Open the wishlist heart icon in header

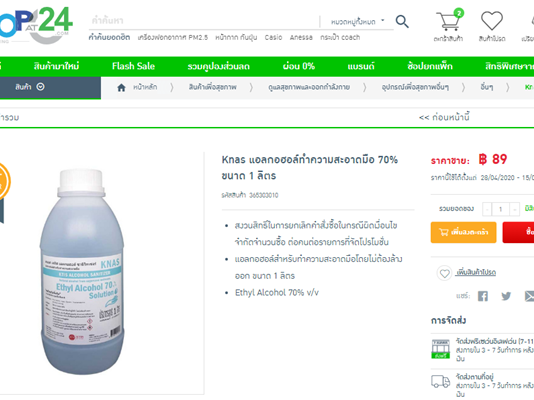(x=491, y=20)
